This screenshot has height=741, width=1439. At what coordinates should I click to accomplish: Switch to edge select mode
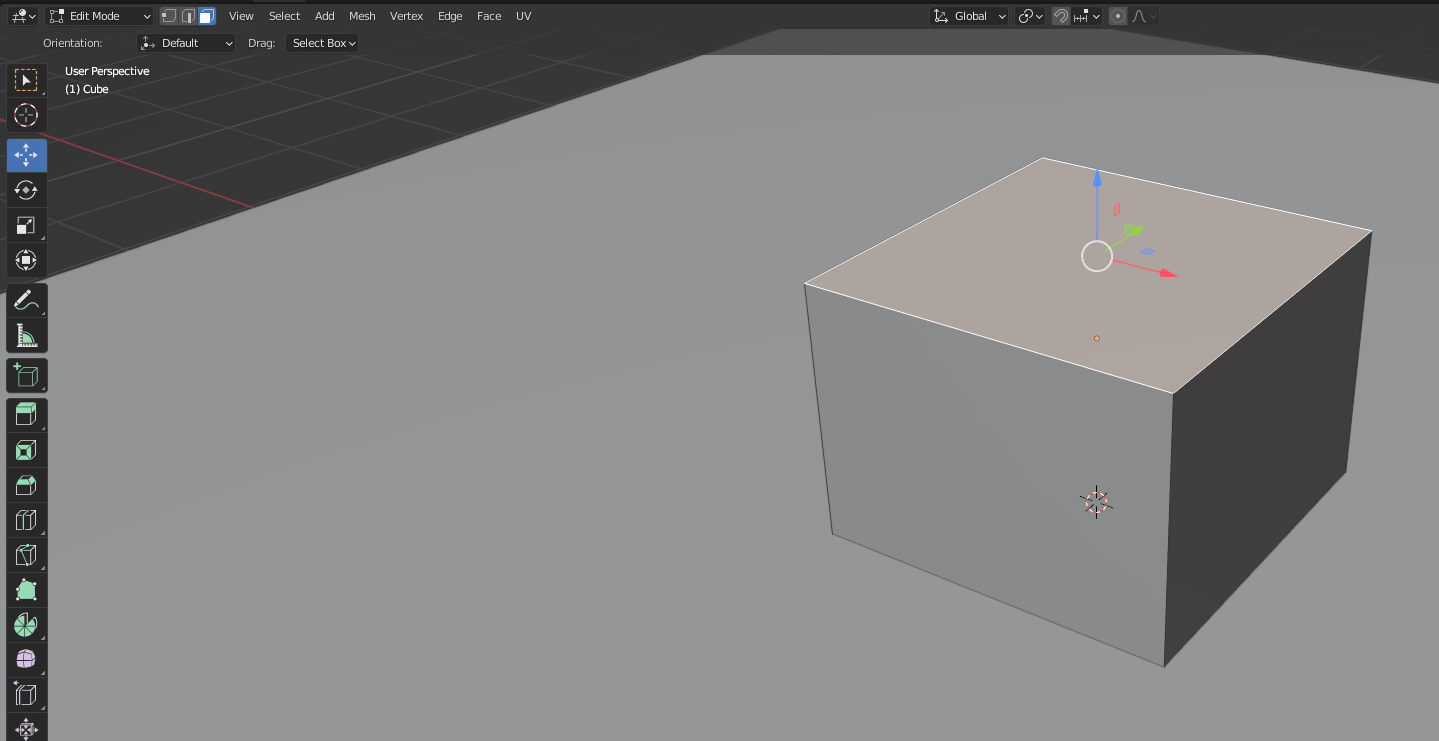188,16
